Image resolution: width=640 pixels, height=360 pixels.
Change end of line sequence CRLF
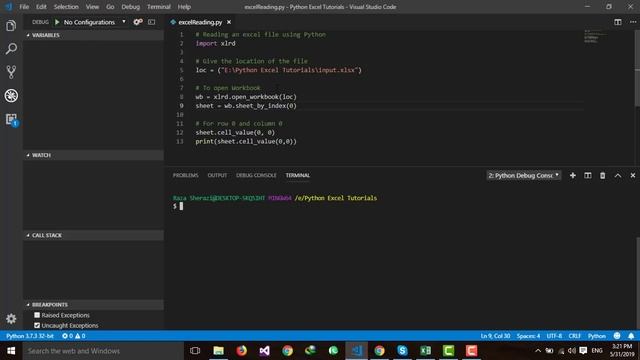[574, 336]
